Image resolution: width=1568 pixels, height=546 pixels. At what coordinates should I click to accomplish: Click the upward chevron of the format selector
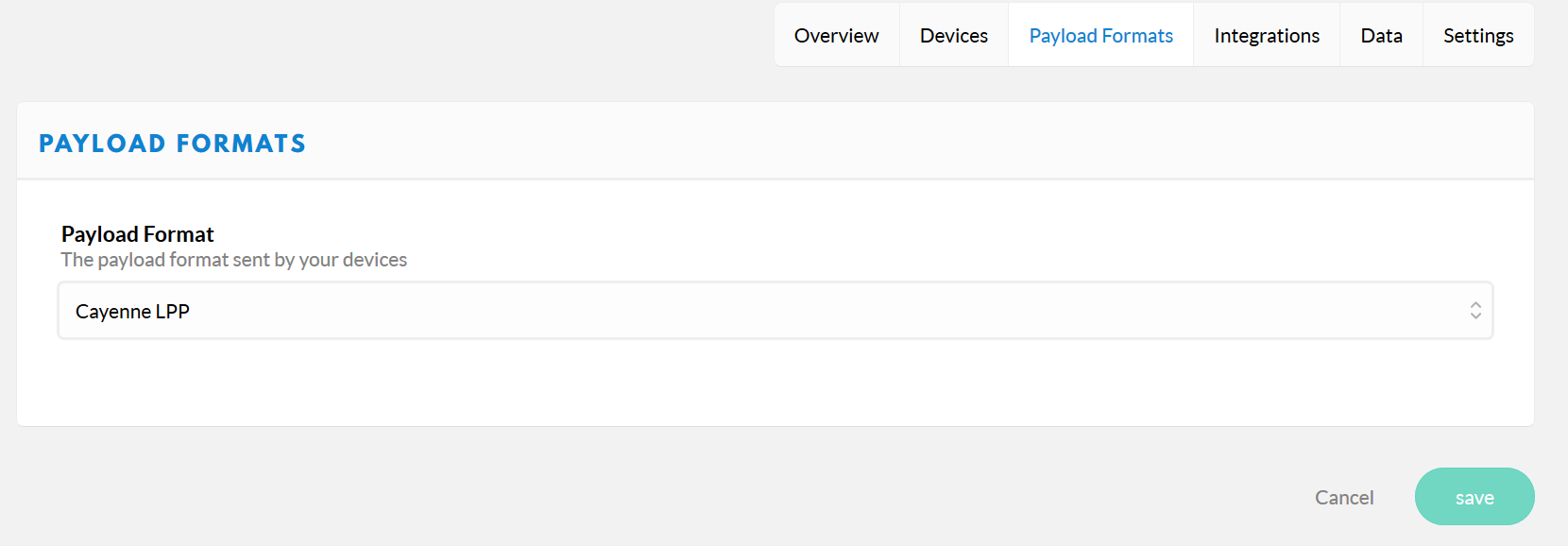(1475, 304)
